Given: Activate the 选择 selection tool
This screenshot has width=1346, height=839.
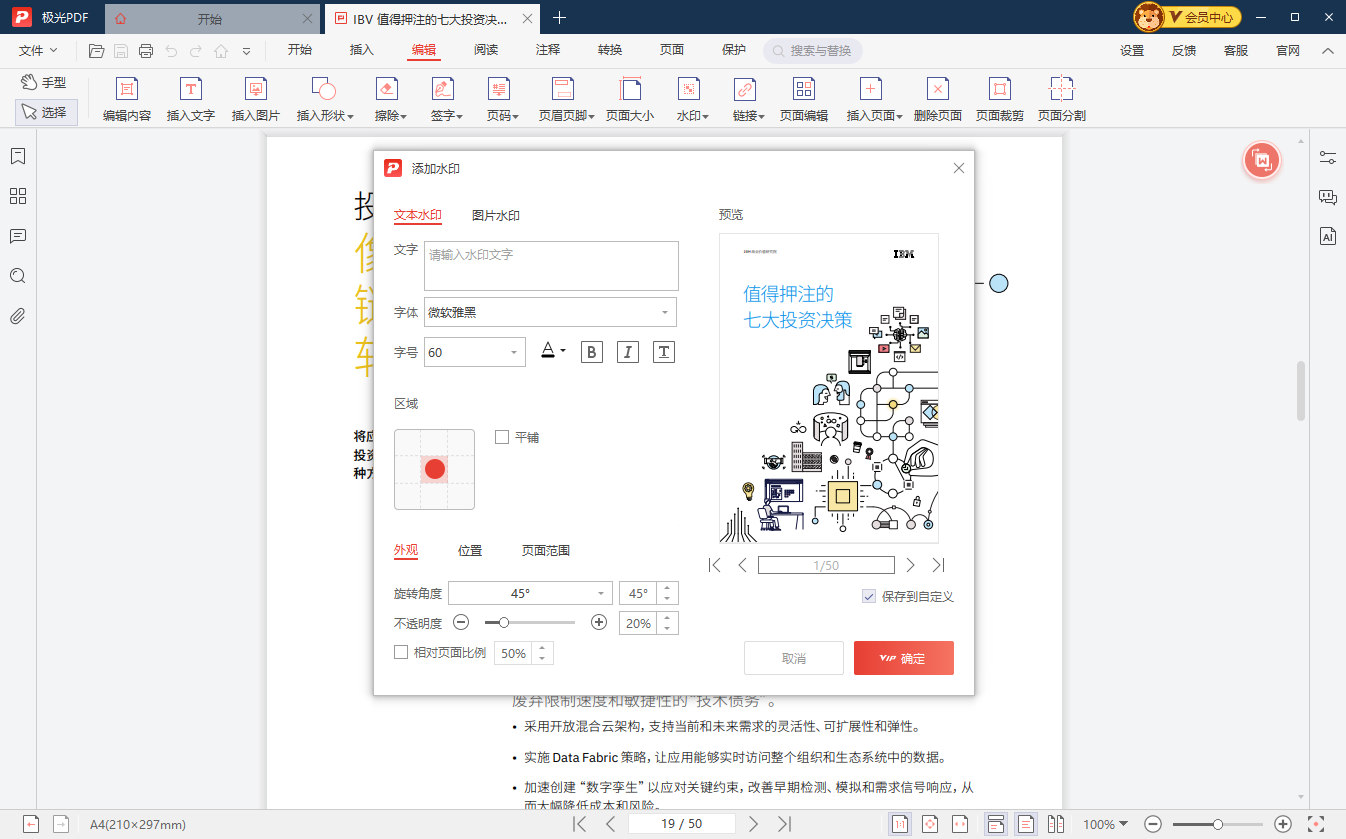Looking at the screenshot, I should tap(45, 112).
